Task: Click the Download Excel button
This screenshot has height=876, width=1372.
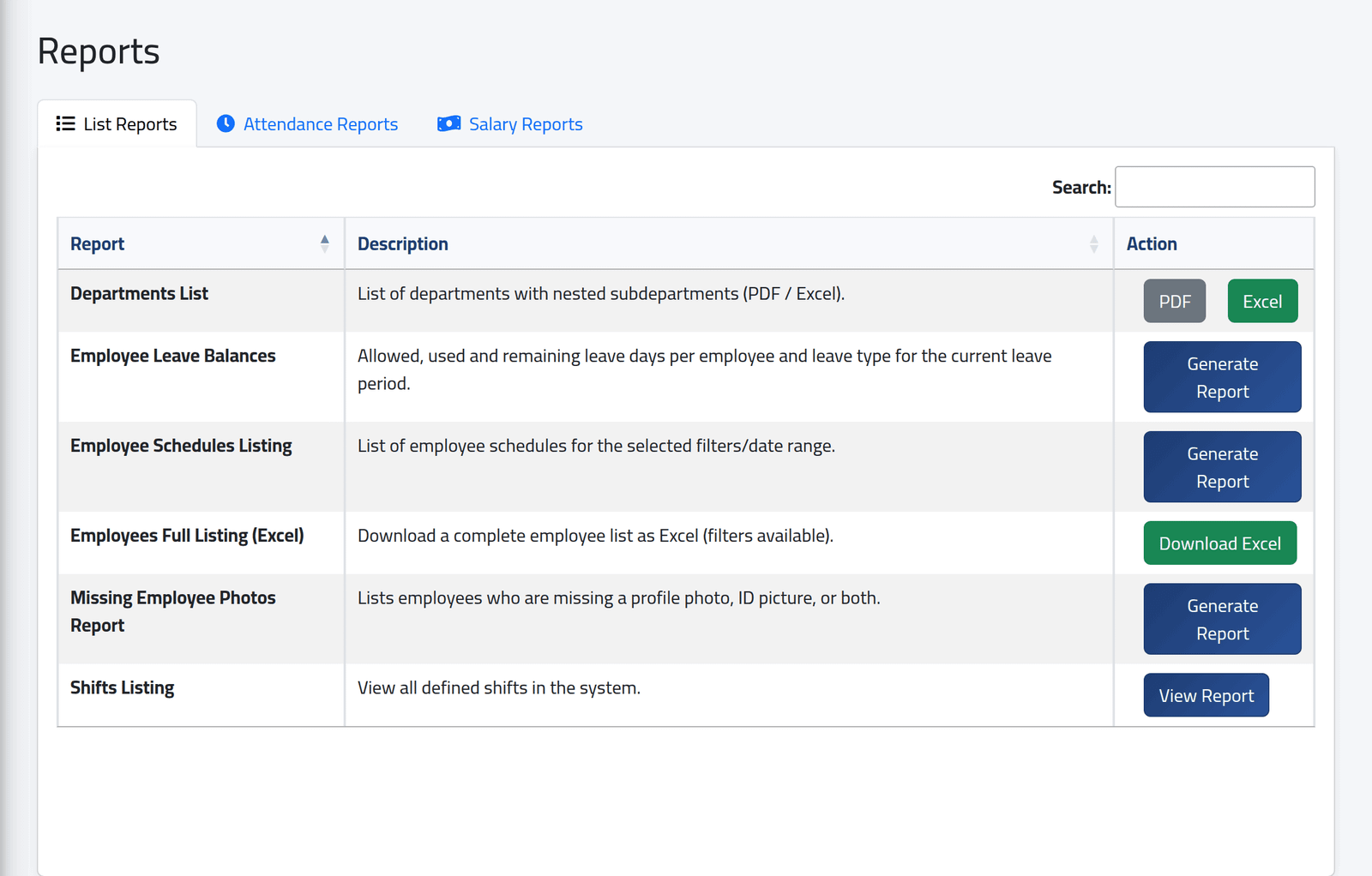Action: (1219, 543)
